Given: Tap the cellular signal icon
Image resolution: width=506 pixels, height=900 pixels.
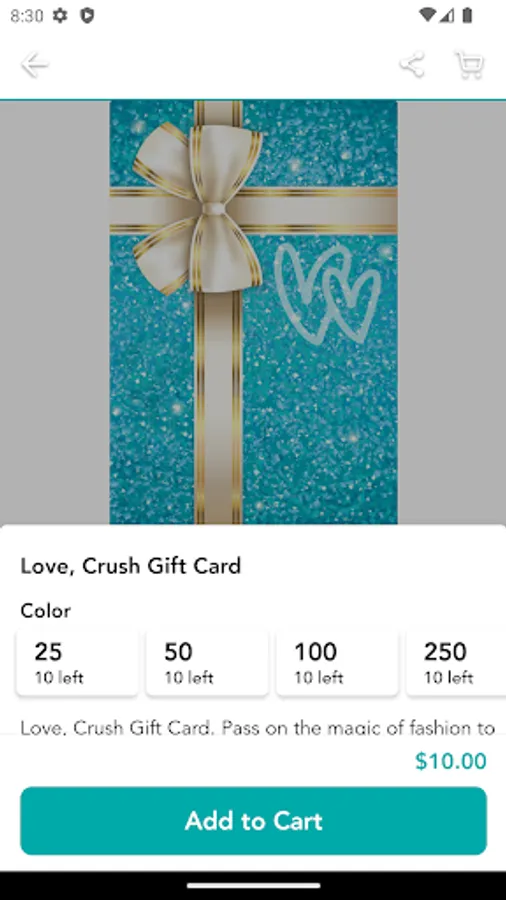Looking at the screenshot, I should tap(447, 15).
